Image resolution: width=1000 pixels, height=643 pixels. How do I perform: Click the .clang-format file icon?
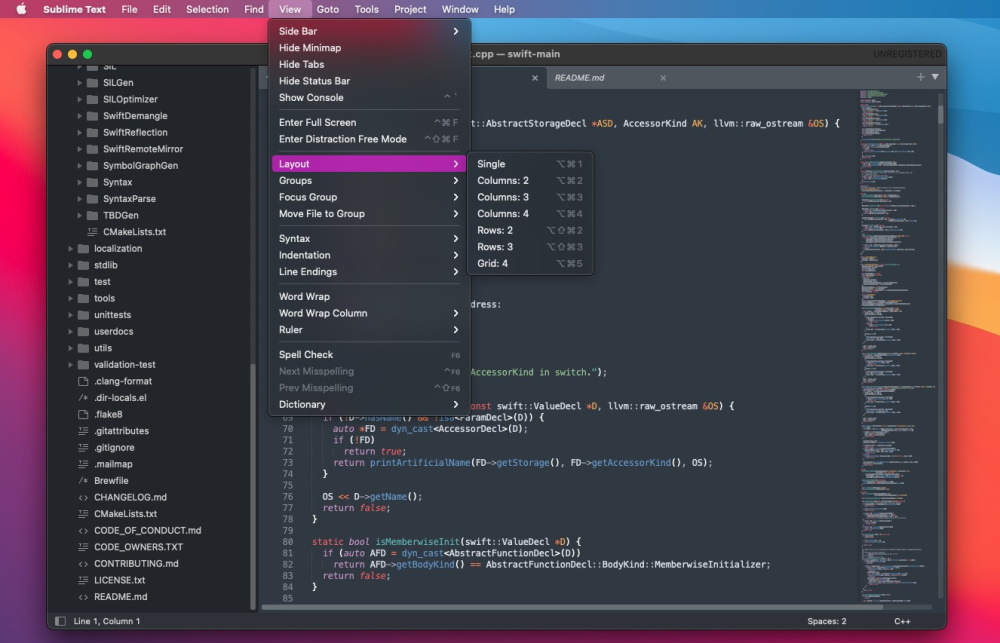pos(83,381)
